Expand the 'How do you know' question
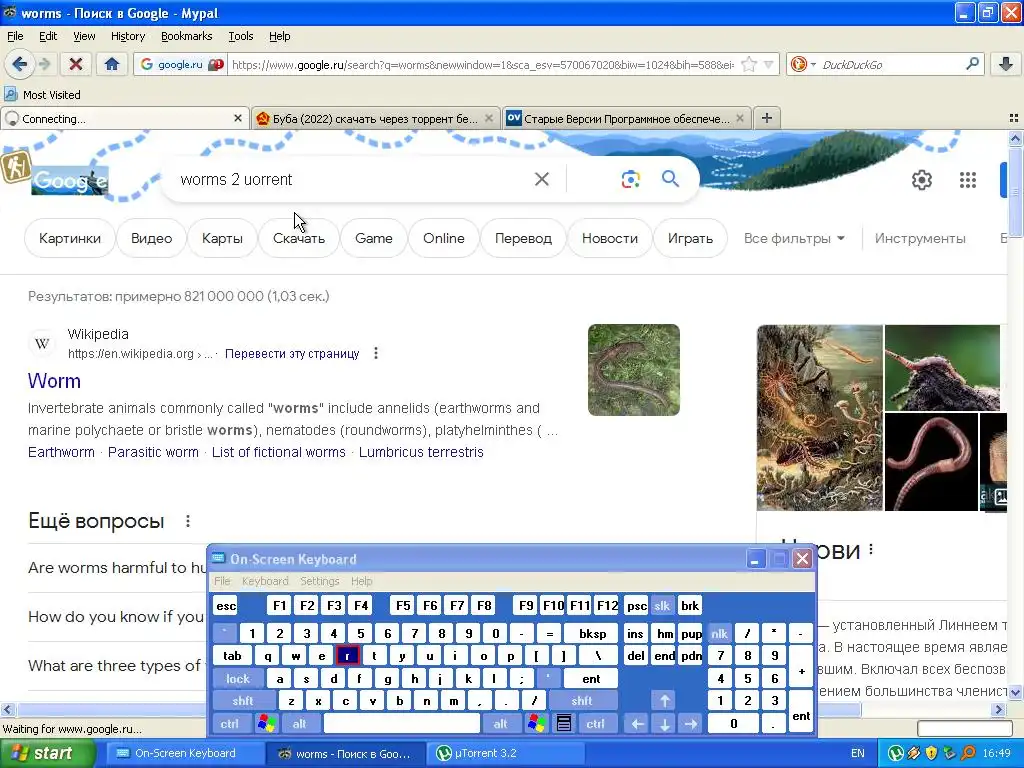Image resolution: width=1024 pixels, height=768 pixels. click(116, 616)
